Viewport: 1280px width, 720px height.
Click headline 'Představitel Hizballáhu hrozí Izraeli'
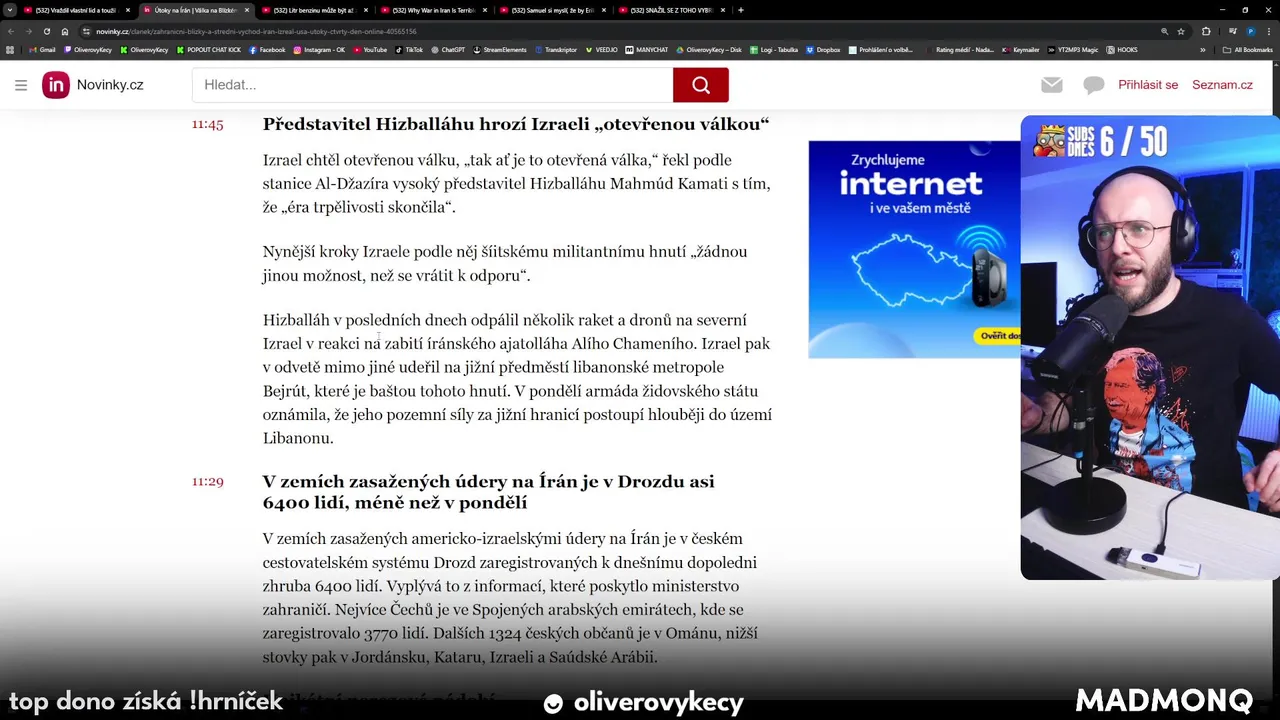[516, 124]
